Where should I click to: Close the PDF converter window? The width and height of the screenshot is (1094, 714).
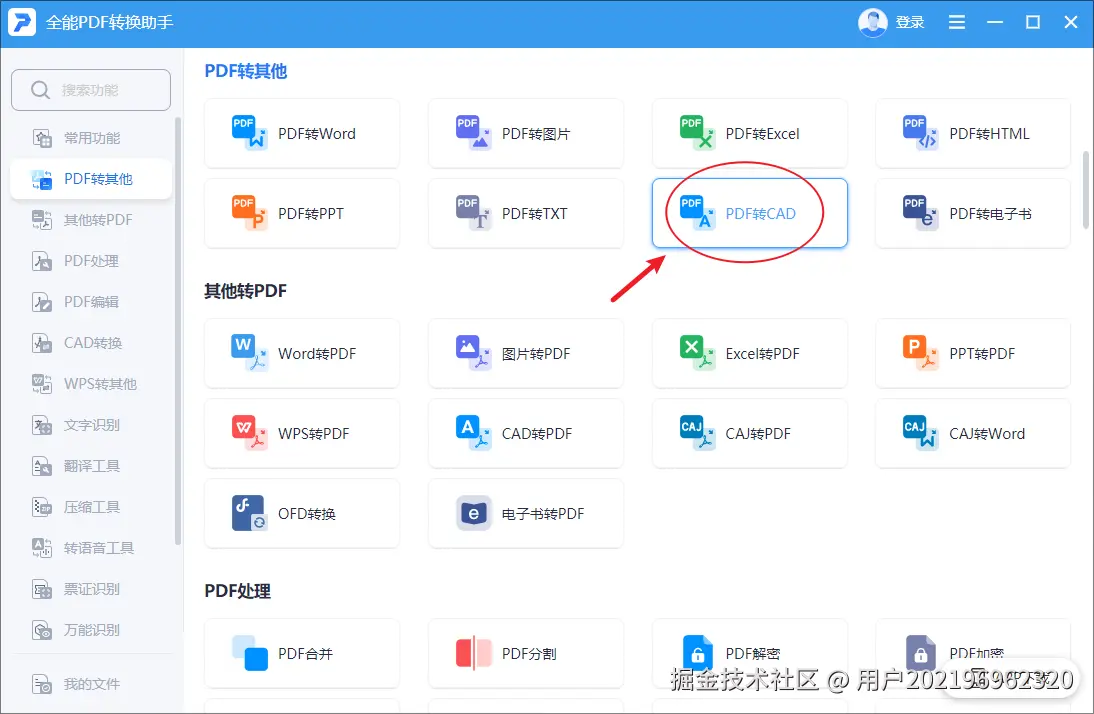pyautogui.click(x=1071, y=22)
